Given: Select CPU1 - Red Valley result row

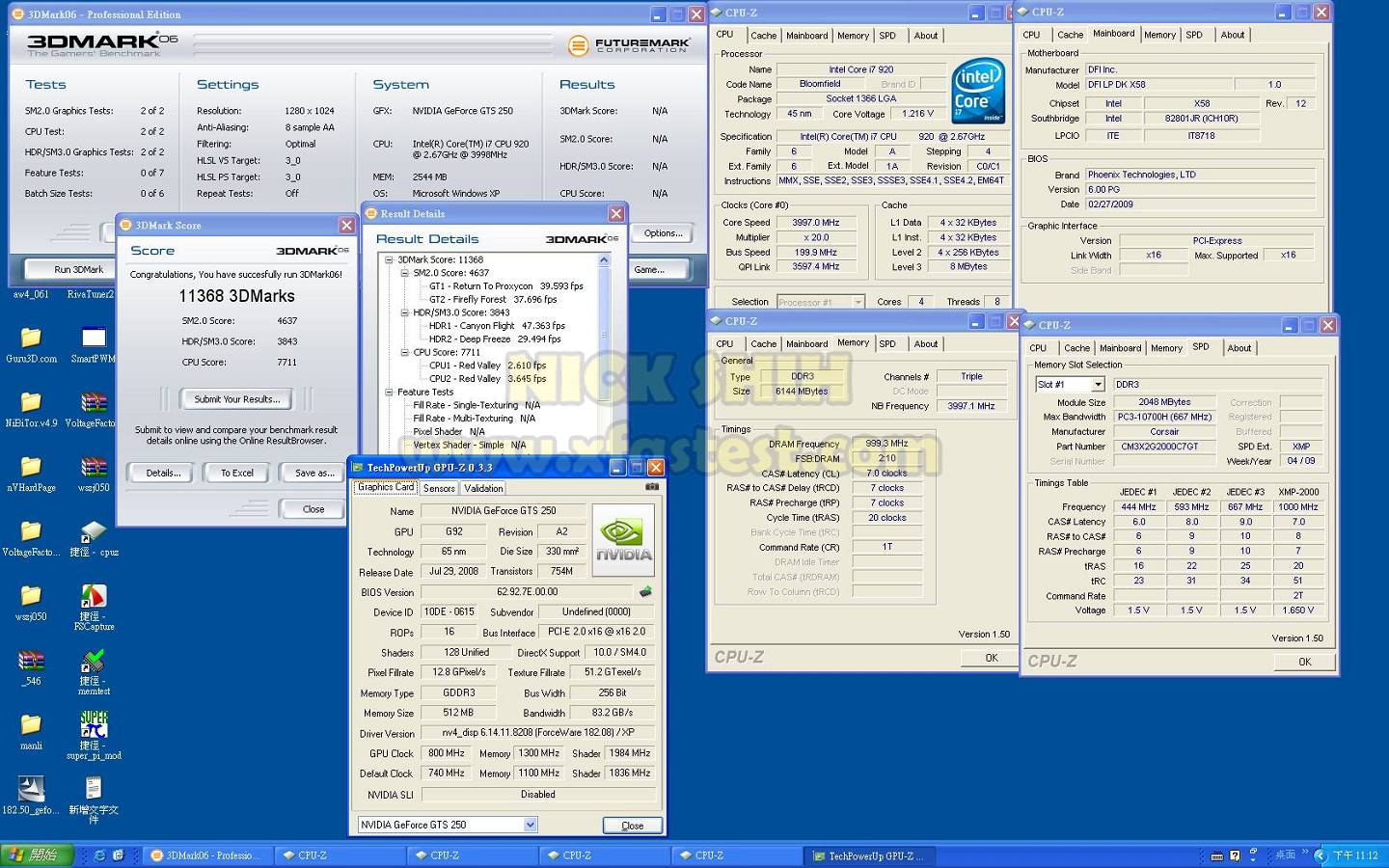Looking at the screenshot, I should point(487,366).
